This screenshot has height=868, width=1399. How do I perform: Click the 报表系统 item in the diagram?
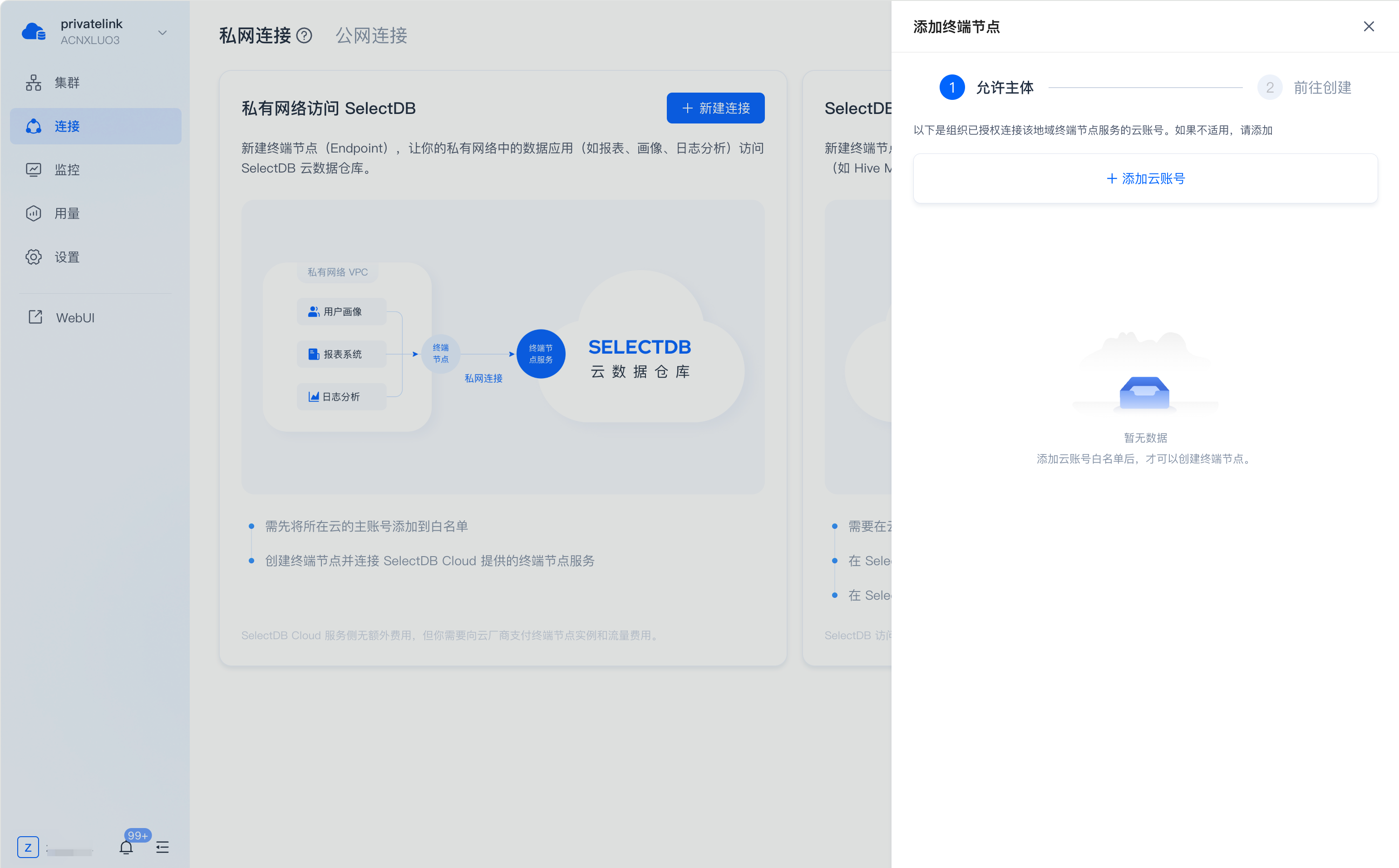coord(341,354)
